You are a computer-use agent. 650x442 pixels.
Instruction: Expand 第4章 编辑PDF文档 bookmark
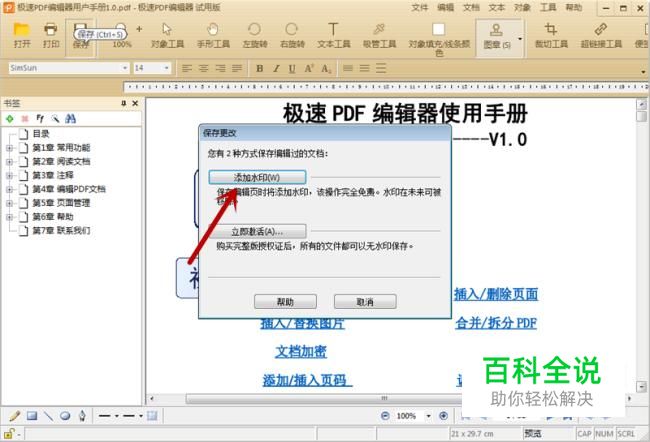pos(9,189)
